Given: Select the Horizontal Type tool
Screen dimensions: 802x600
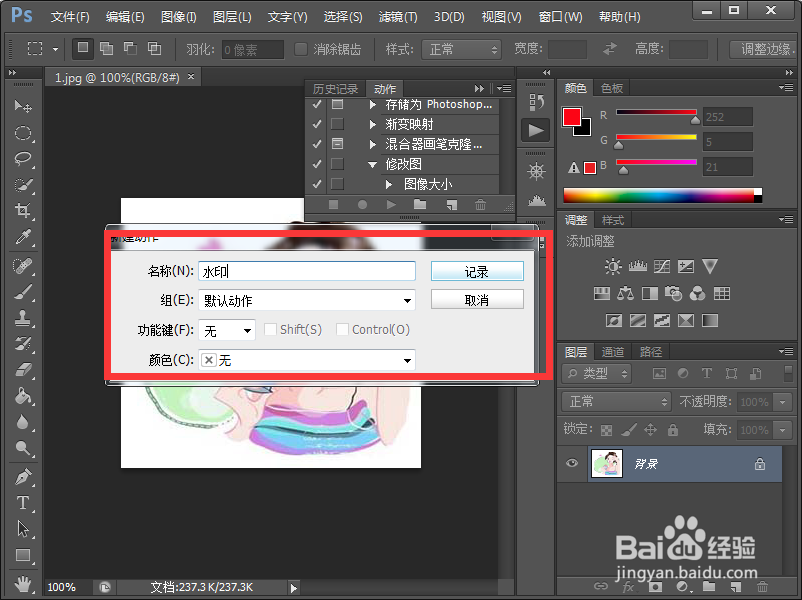Looking at the screenshot, I should pyautogui.click(x=22, y=503).
